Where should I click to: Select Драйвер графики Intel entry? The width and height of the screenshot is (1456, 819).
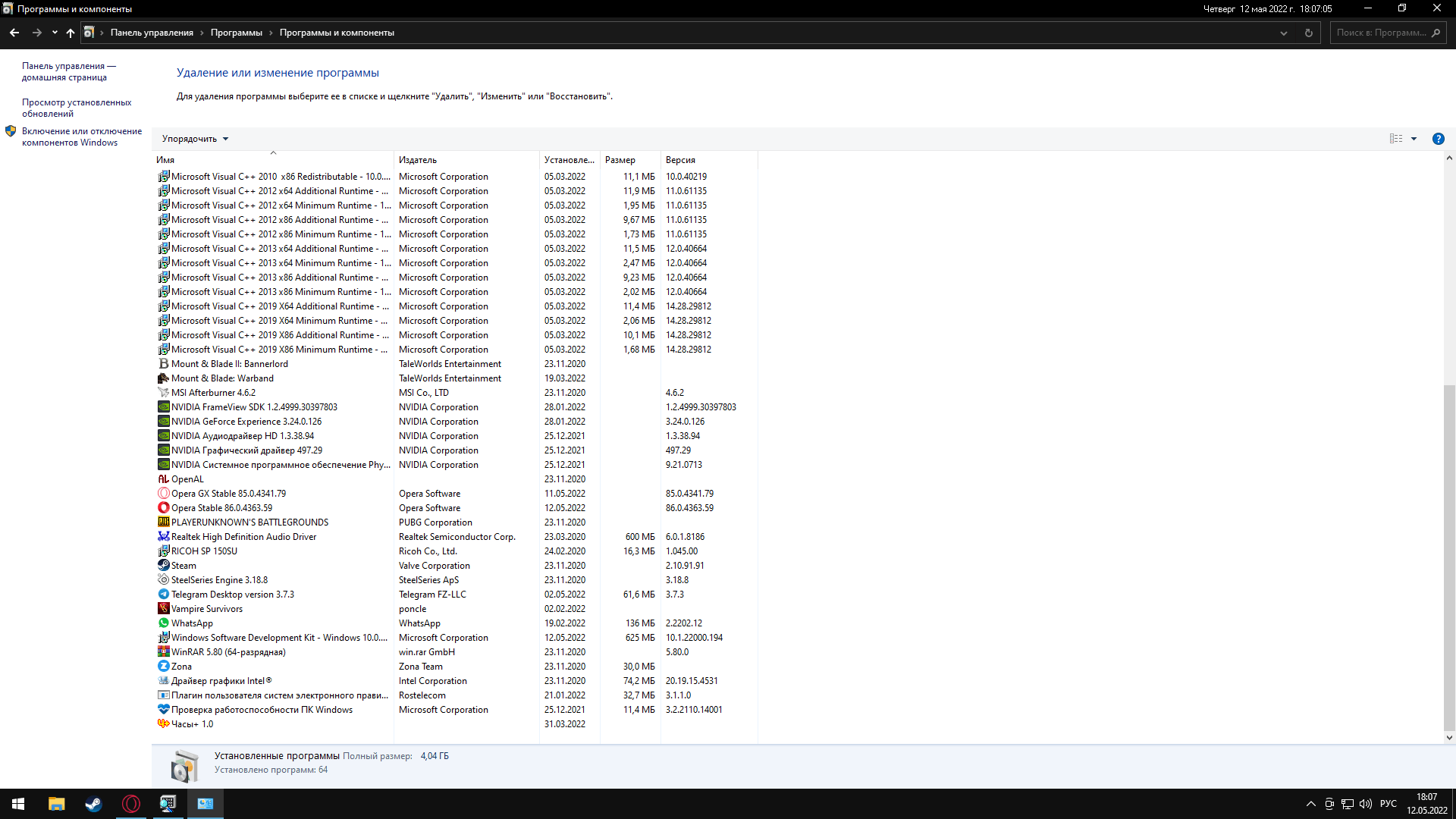(455, 681)
